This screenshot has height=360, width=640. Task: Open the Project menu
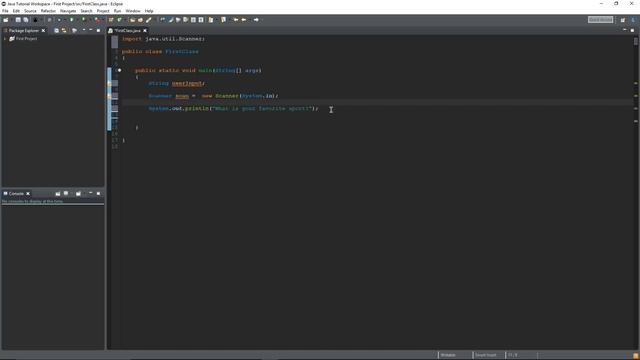pyautogui.click(x=103, y=11)
